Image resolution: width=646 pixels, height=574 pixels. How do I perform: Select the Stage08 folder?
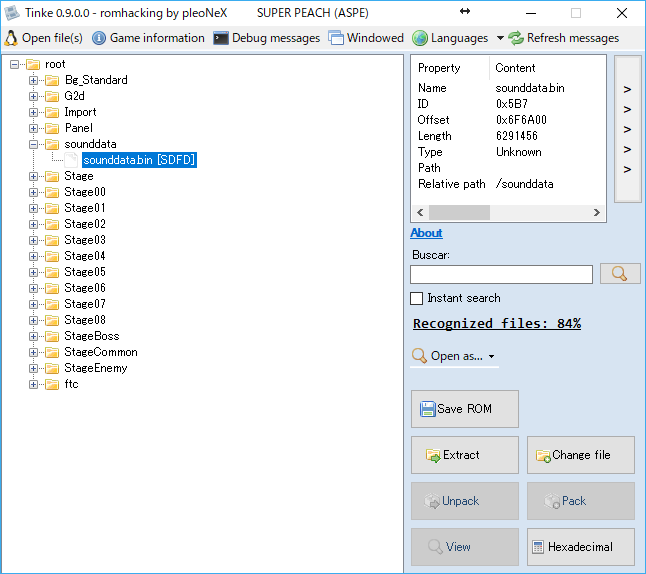(x=85, y=320)
